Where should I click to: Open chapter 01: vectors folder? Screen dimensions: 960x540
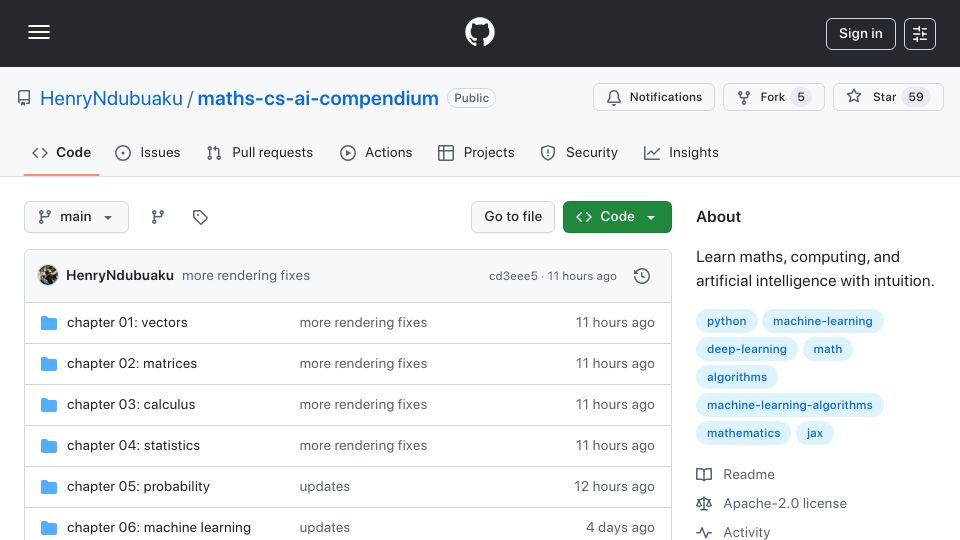(x=127, y=323)
